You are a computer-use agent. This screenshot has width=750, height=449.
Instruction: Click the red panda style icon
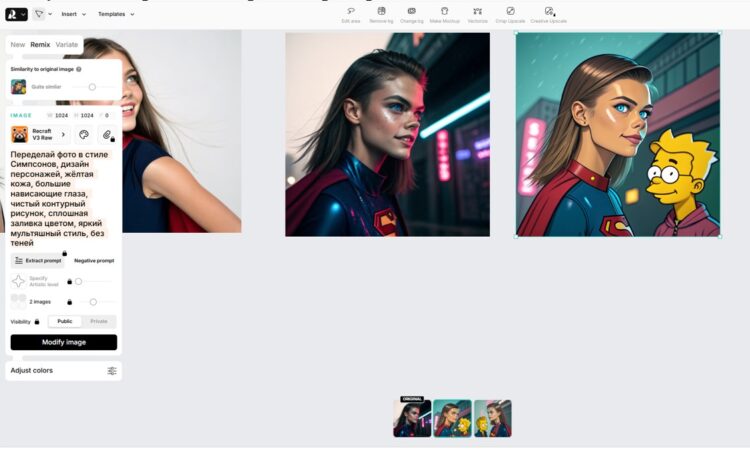20,134
